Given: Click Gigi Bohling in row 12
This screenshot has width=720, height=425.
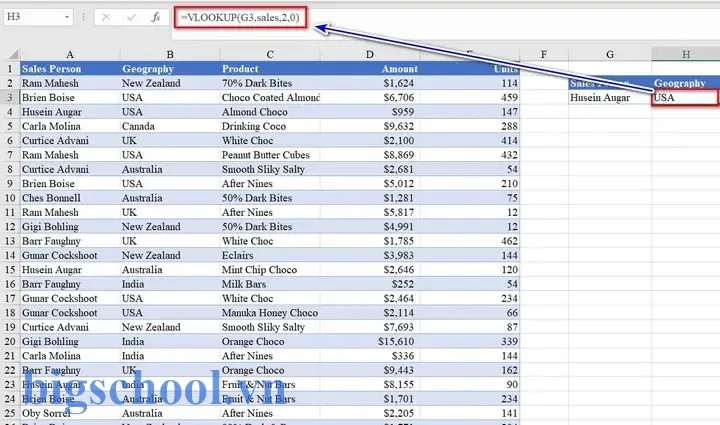Looking at the screenshot, I should (x=70, y=227).
